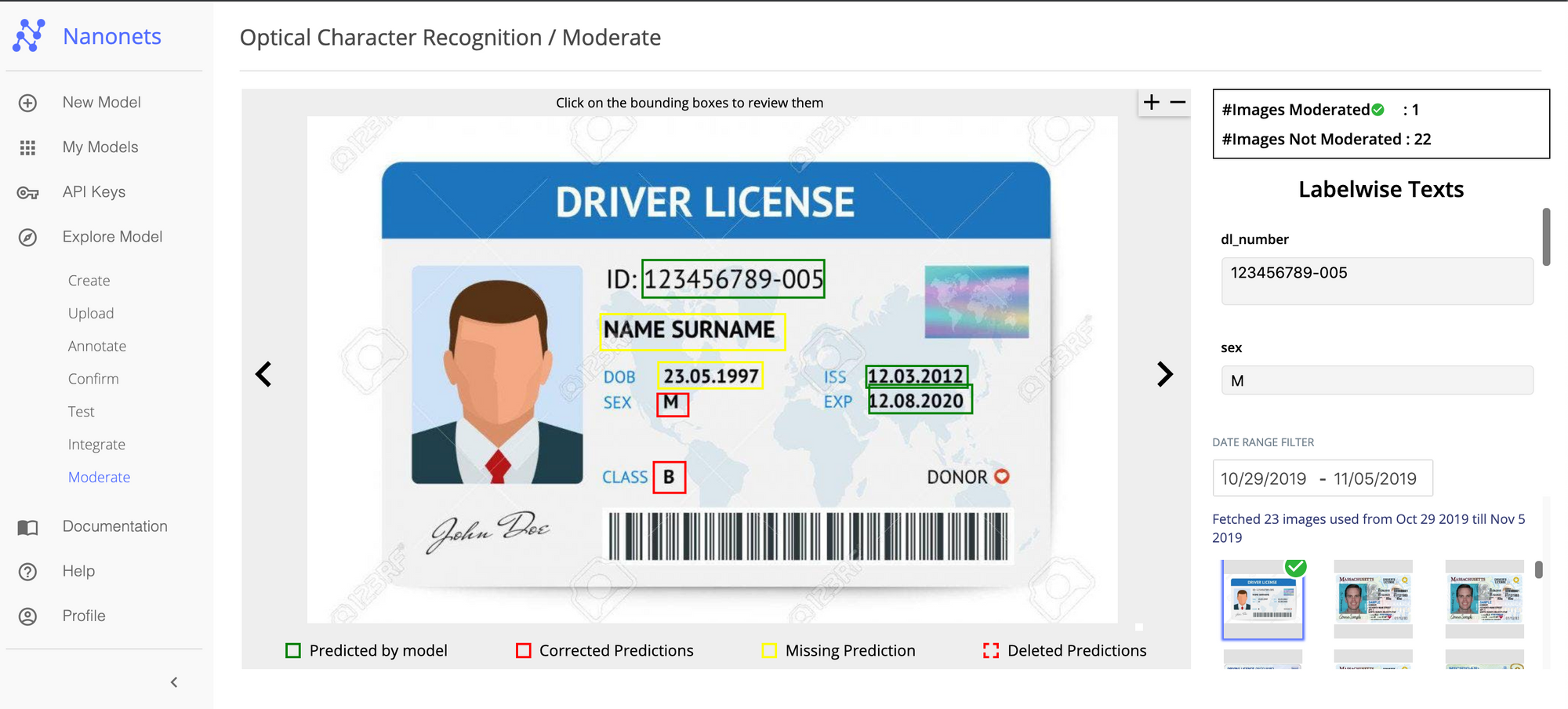The image size is (1568, 709).
Task: Click the ID number bounding box
Action: pyautogui.click(x=733, y=279)
